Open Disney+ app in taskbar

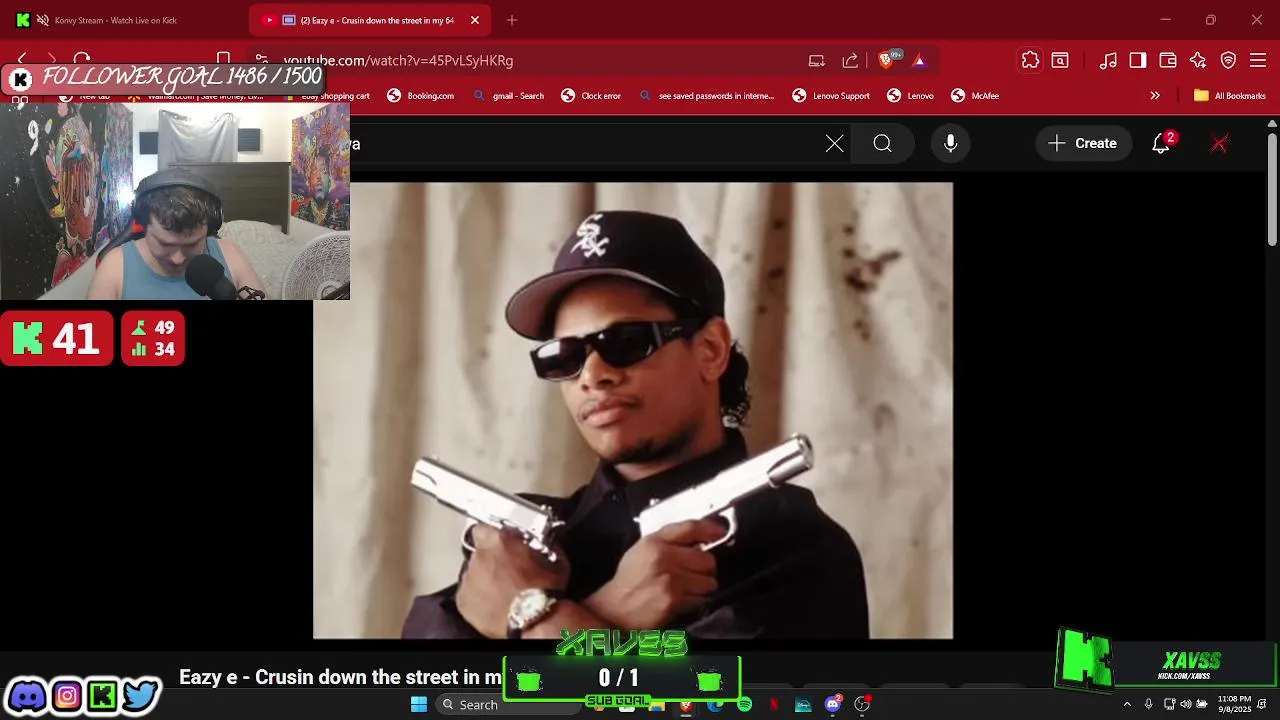[803, 704]
